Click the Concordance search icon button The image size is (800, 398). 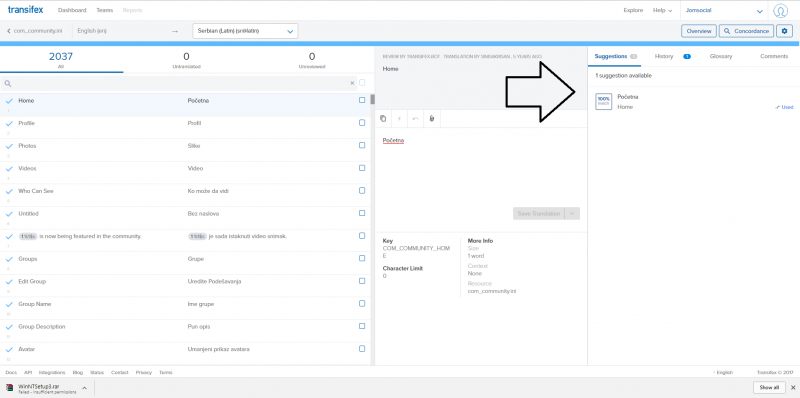[x=746, y=31]
